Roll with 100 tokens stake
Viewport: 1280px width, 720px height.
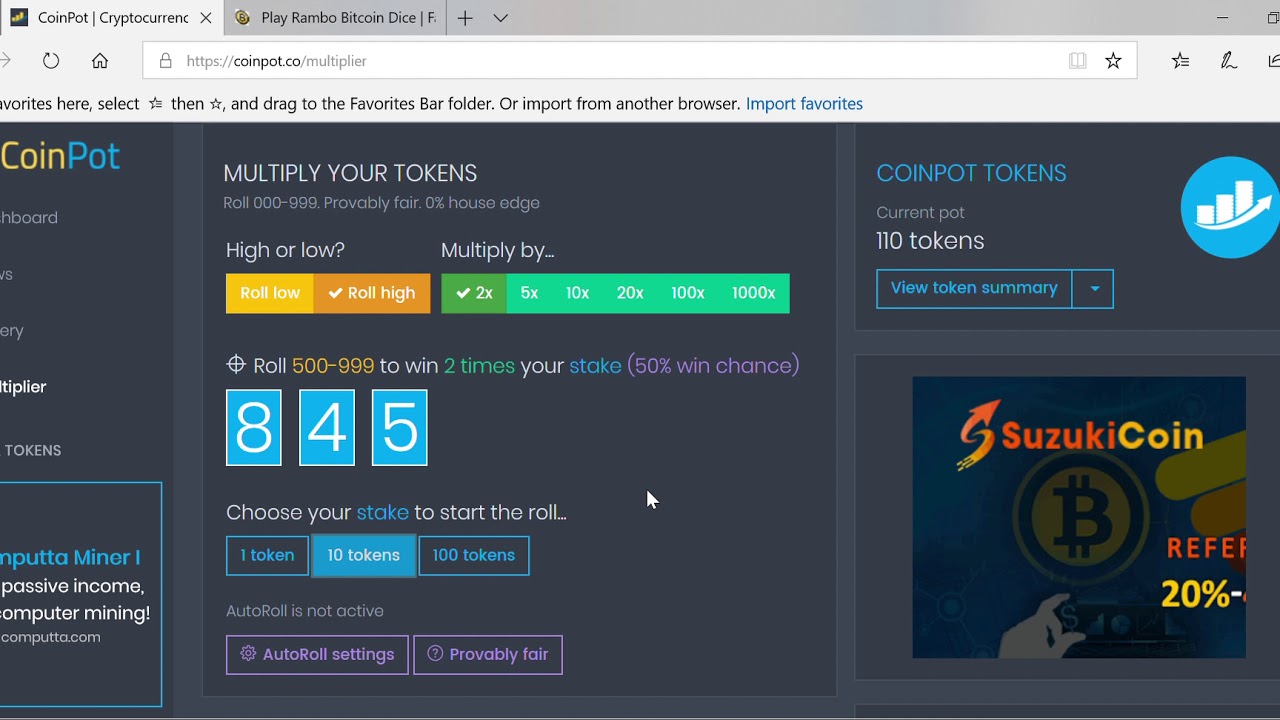[x=474, y=556]
